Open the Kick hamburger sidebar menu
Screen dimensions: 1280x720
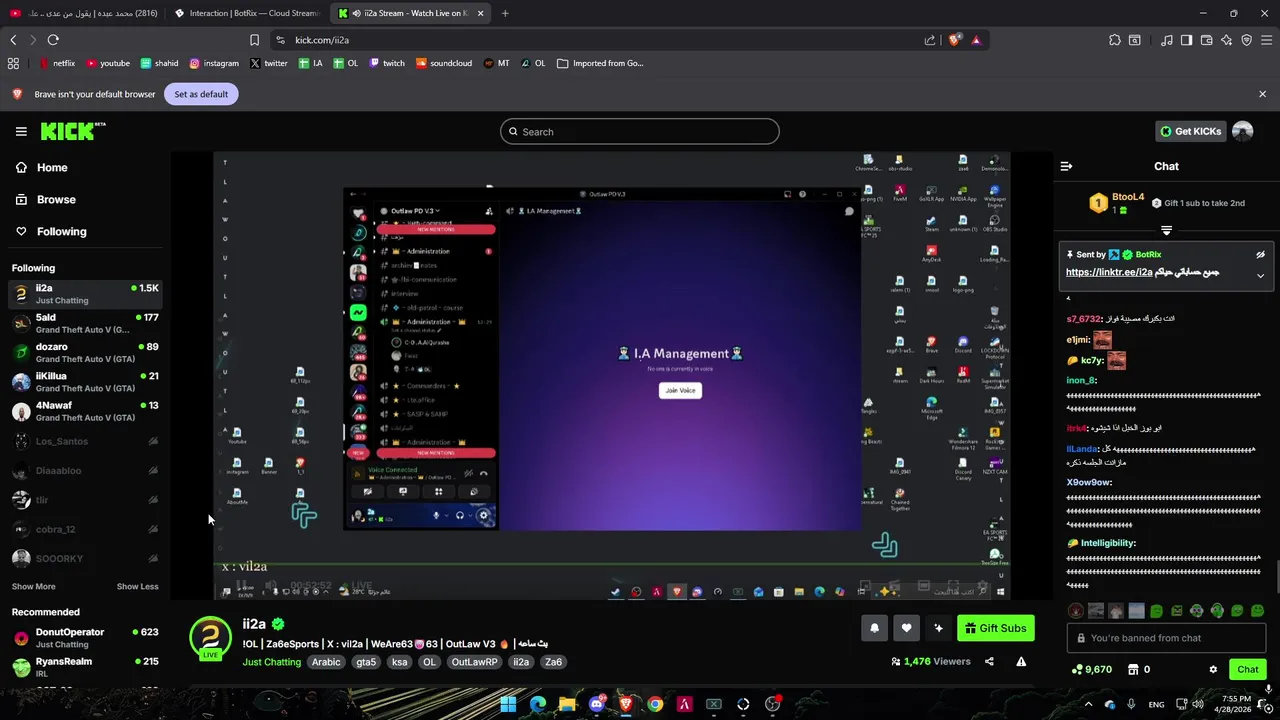(x=21, y=131)
